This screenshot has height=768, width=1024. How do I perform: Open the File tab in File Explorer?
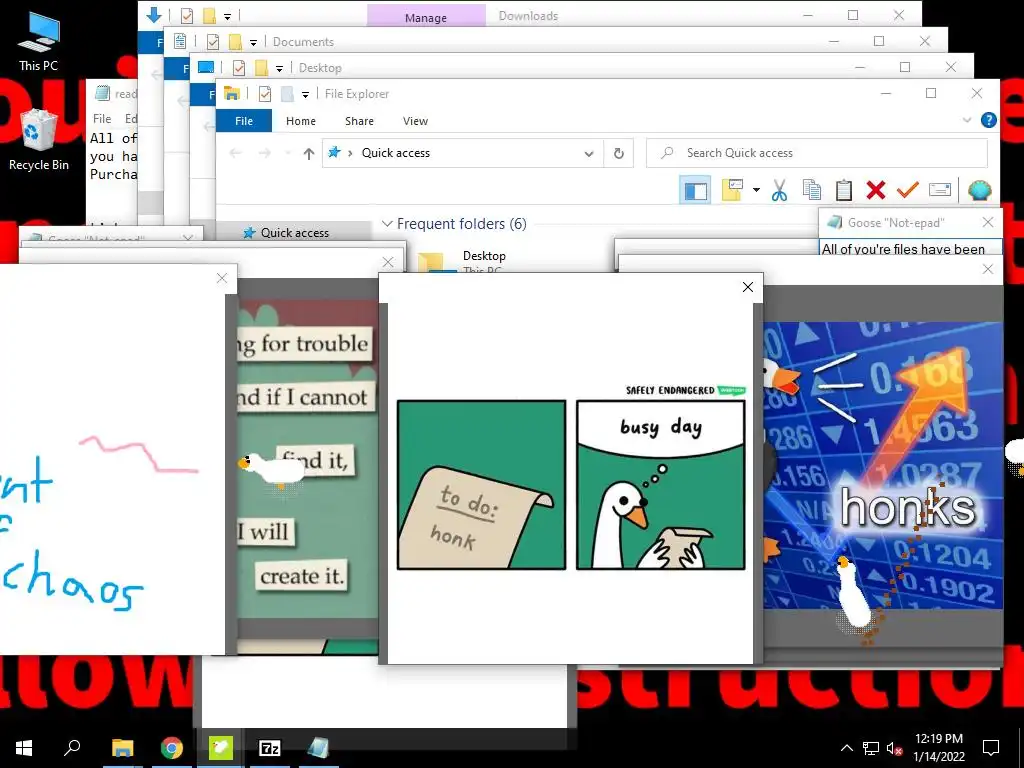[244, 121]
